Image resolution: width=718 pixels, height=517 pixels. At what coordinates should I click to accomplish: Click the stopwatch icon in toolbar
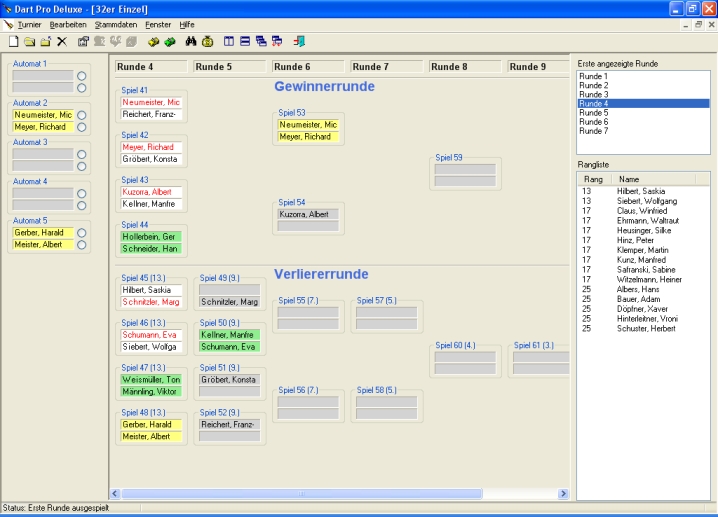(207, 41)
